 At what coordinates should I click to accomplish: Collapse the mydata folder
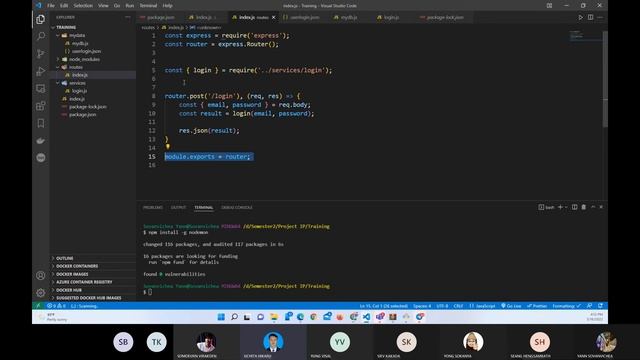coord(77,35)
